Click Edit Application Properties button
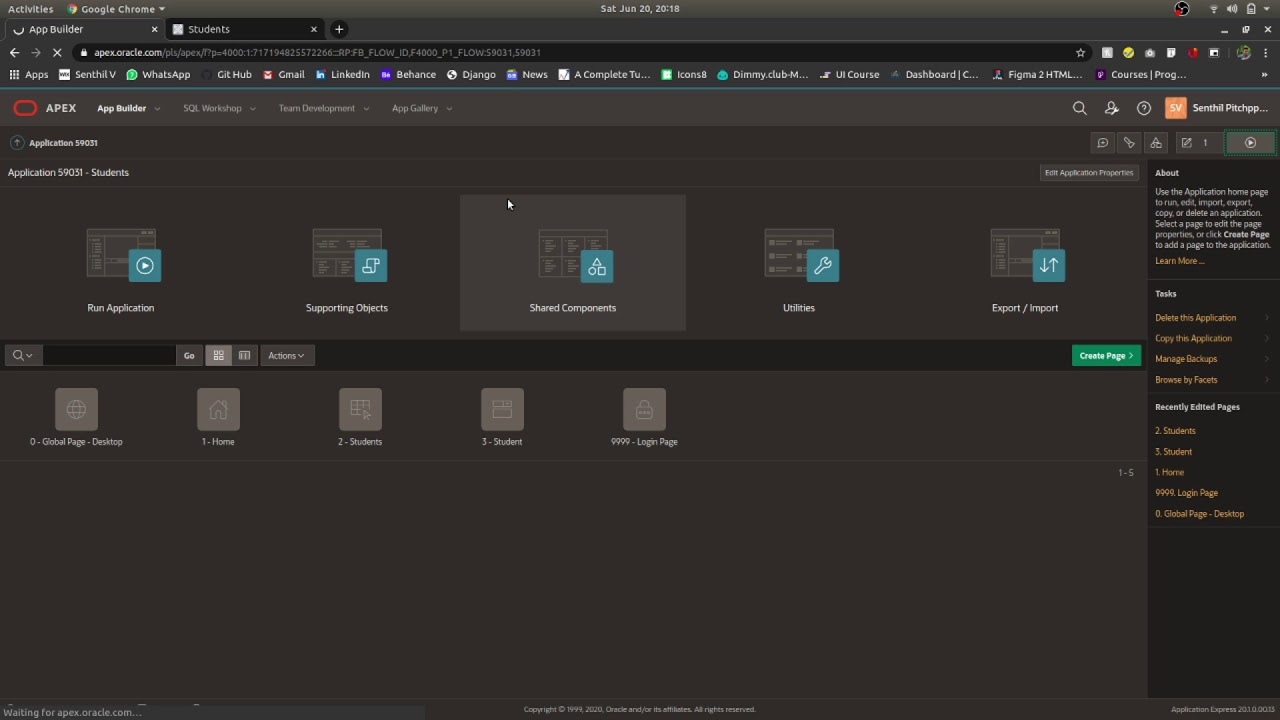Screen dimensions: 1280x720 coord(1089,172)
